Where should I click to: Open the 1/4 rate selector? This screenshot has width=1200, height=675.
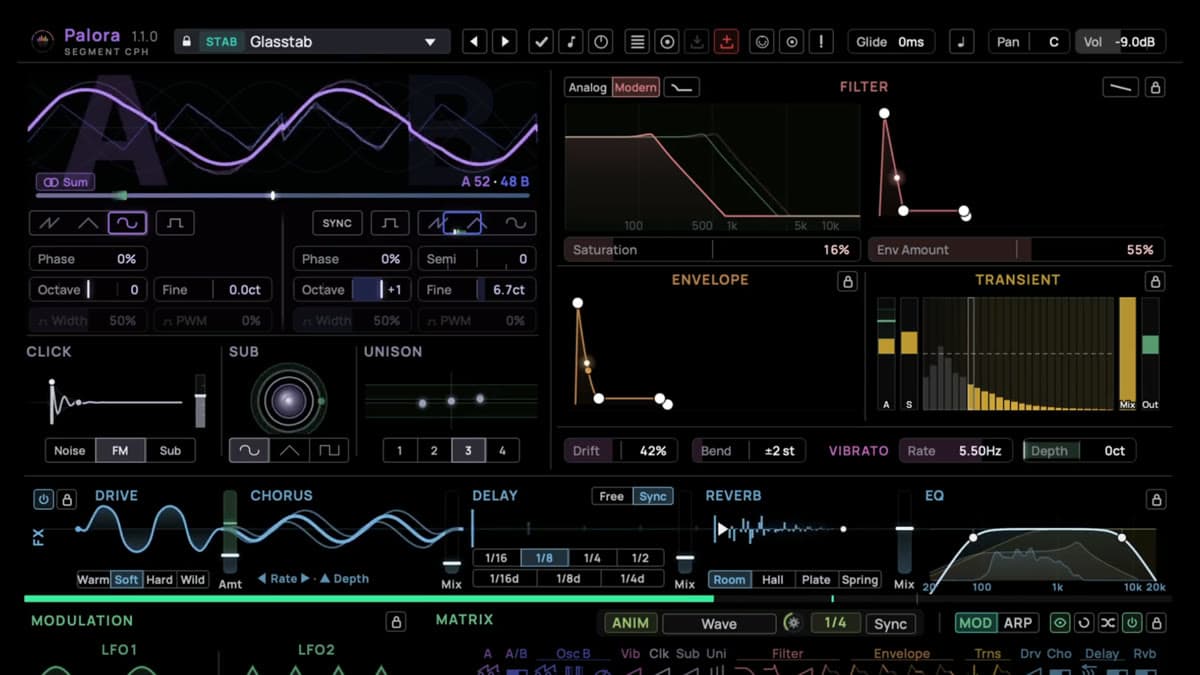coord(836,623)
